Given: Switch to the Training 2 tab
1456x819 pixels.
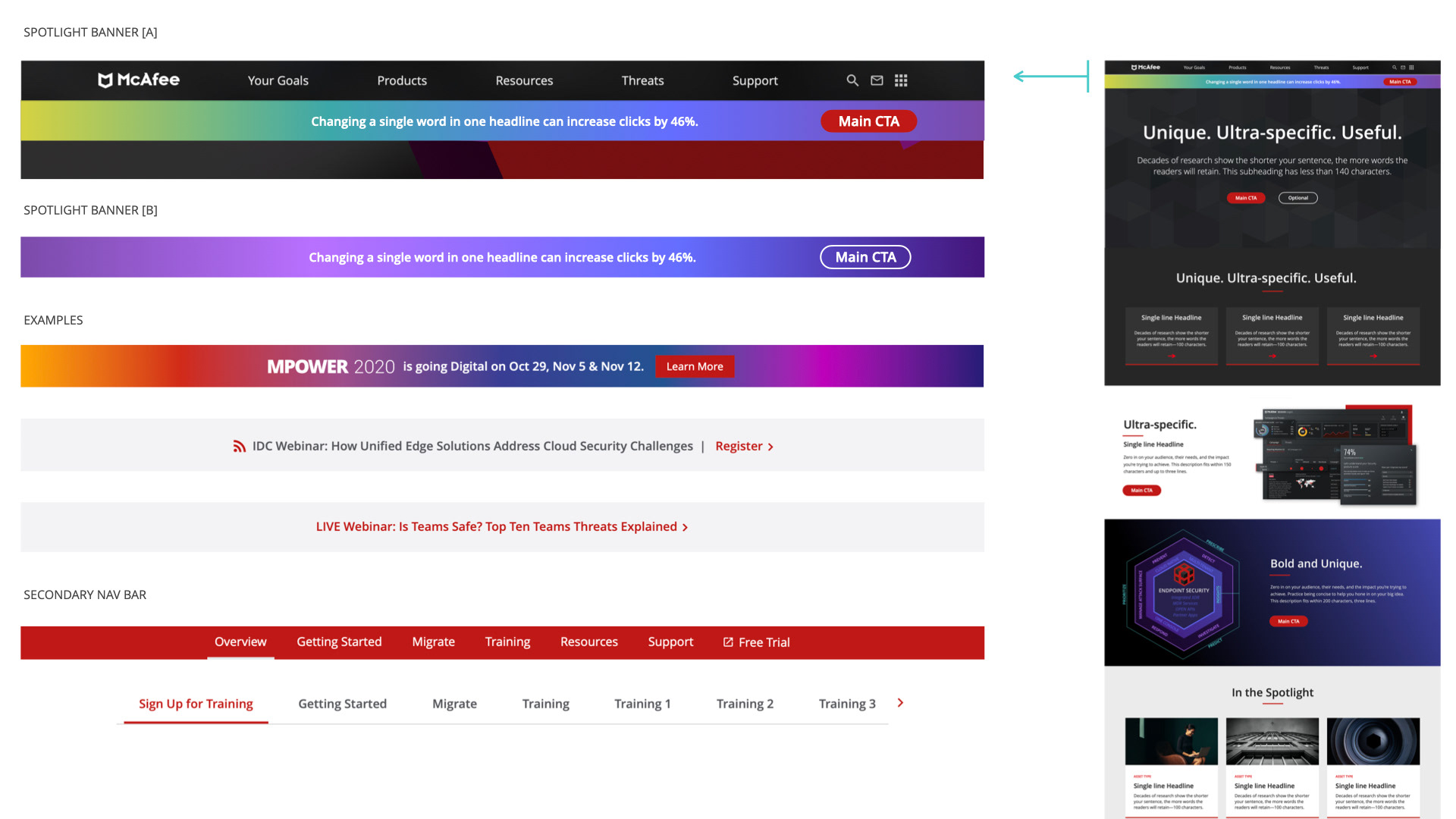Looking at the screenshot, I should click(x=745, y=704).
